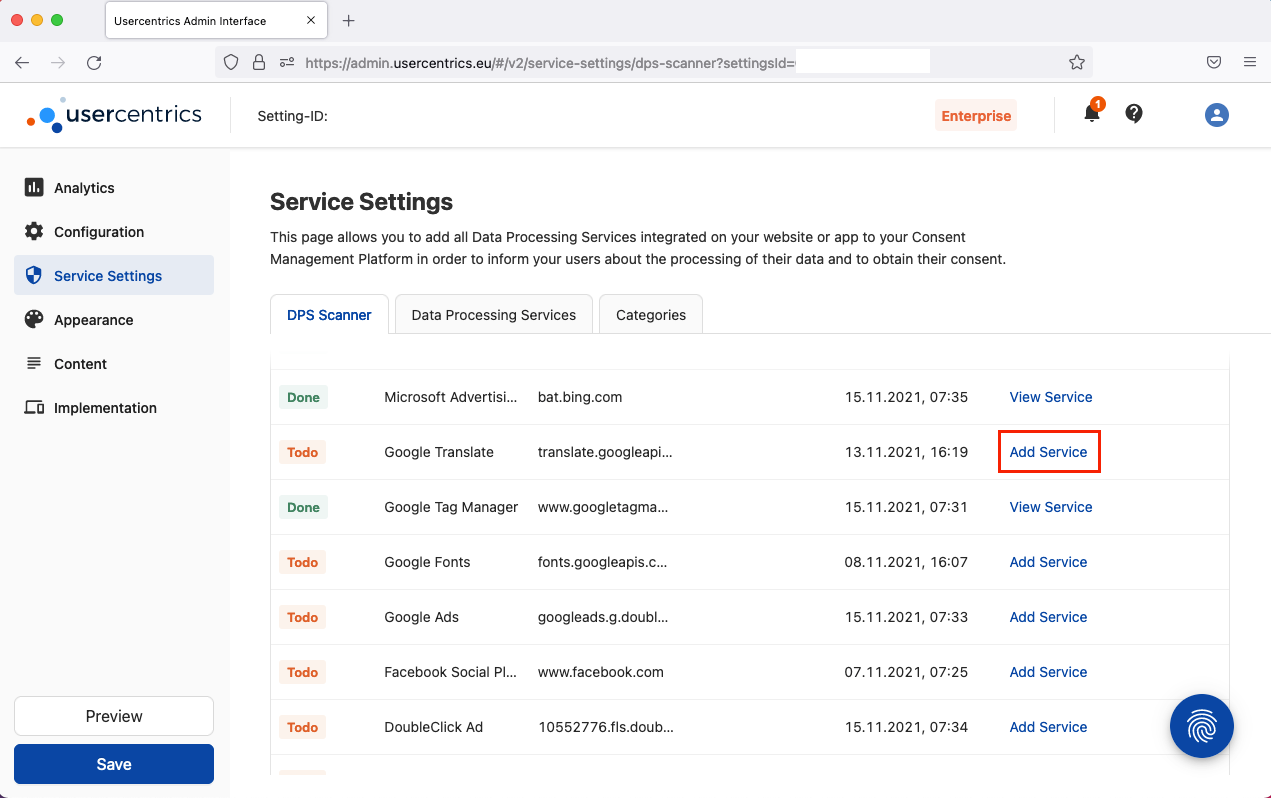
Task: View Service for Google Tag Manager
Action: (x=1051, y=507)
